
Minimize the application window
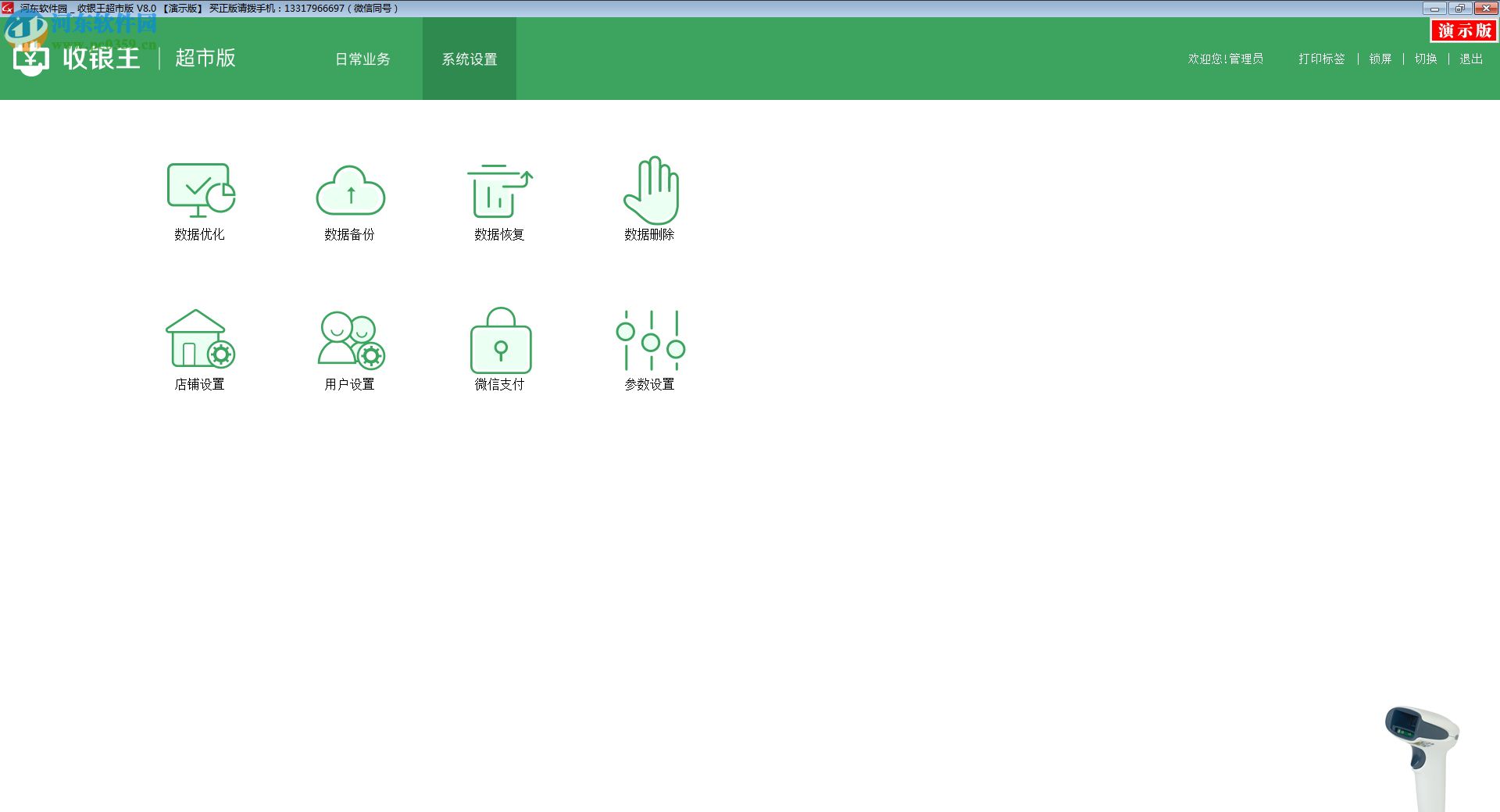click(1434, 9)
